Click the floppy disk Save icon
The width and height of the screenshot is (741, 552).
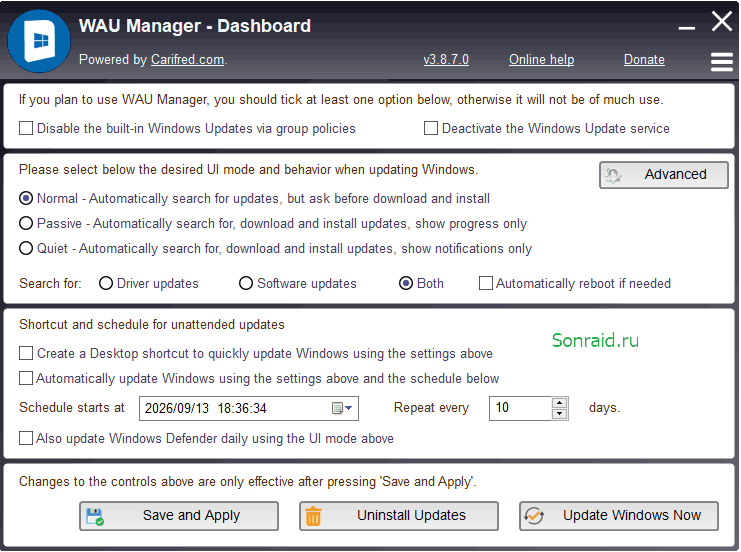click(x=95, y=517)
